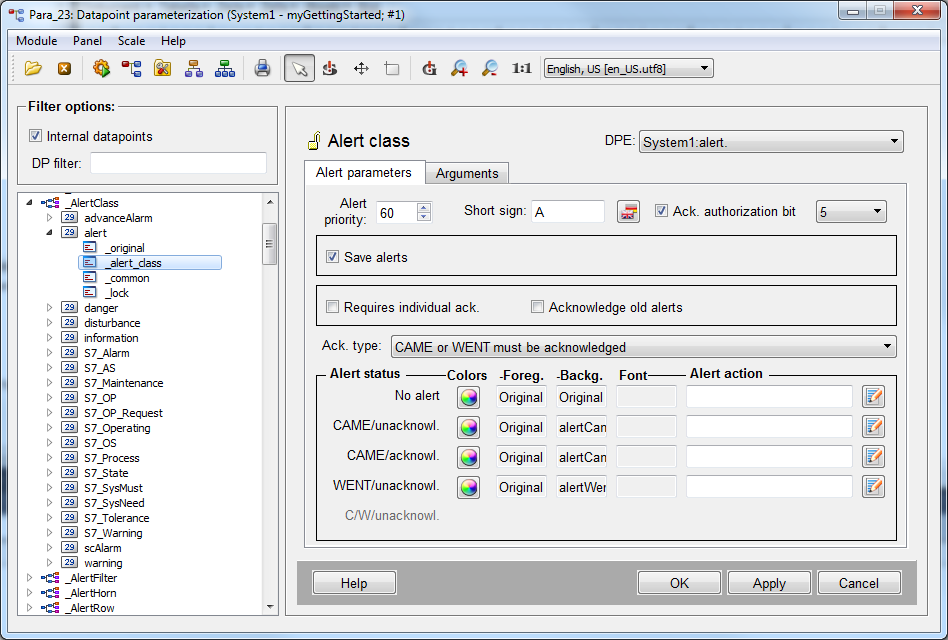Toggle the Internal datapoints checkbox

[36, 136]
